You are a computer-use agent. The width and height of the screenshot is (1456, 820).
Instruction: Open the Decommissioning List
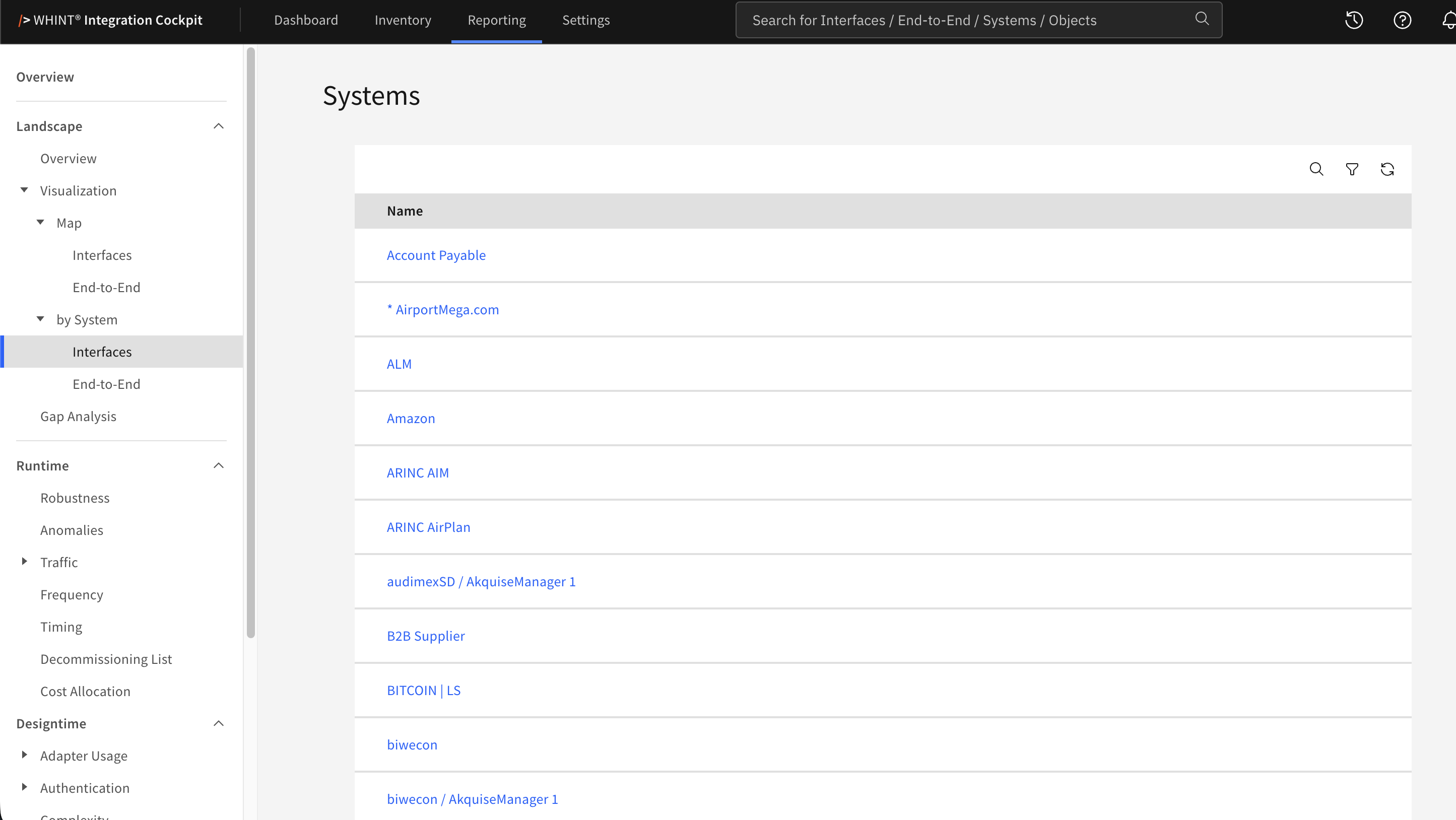click(x=106, y=659)
